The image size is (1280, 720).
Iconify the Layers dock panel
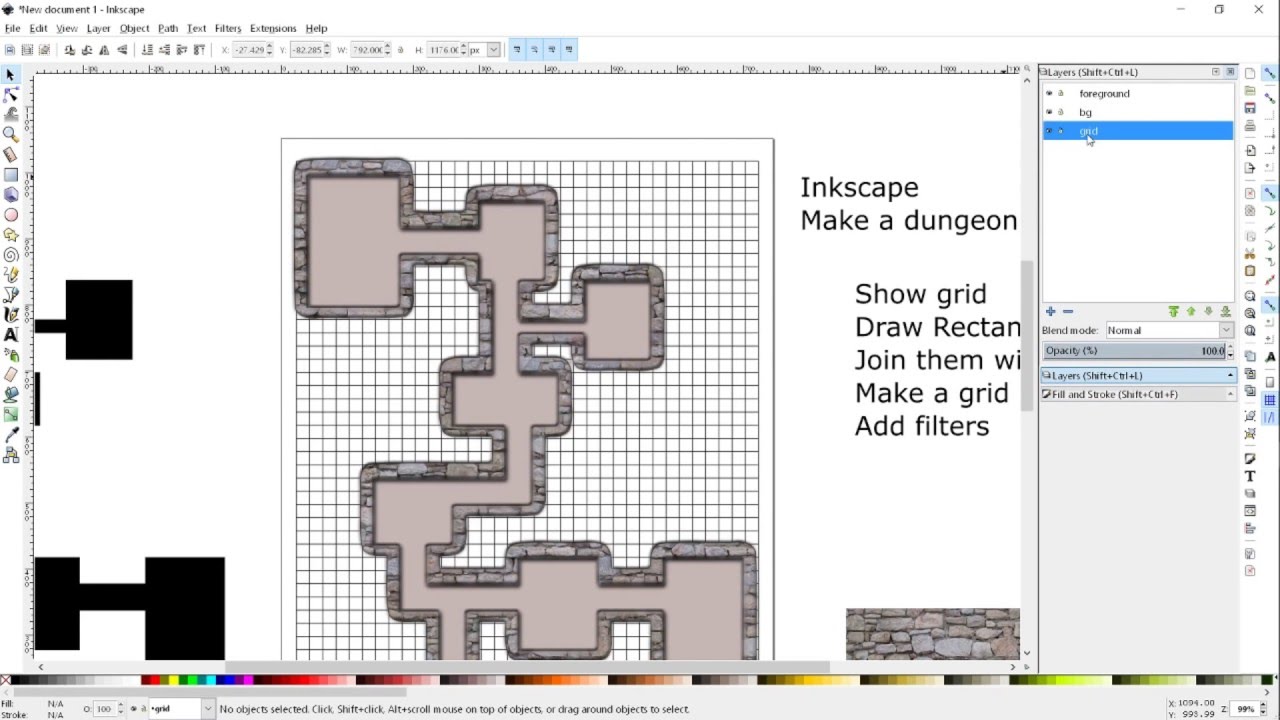(x=1216, y=72)
